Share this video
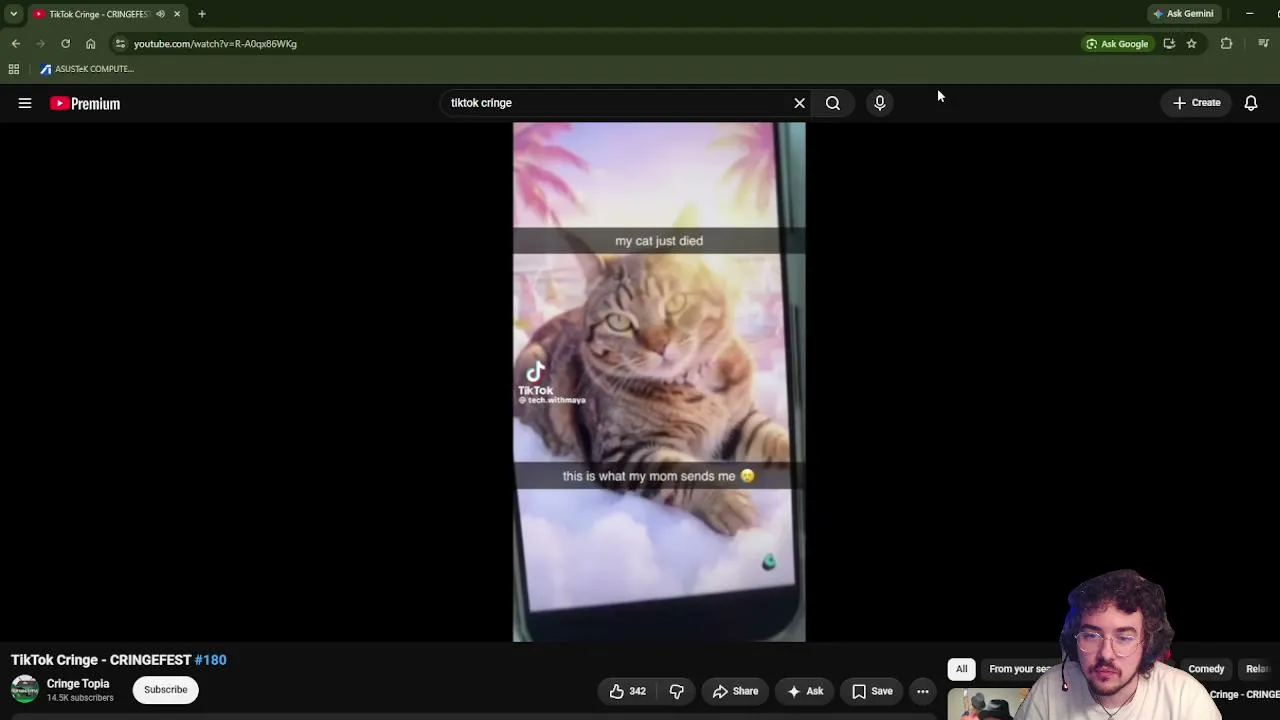Screen dimensions: 1280x720 point(735,691)
